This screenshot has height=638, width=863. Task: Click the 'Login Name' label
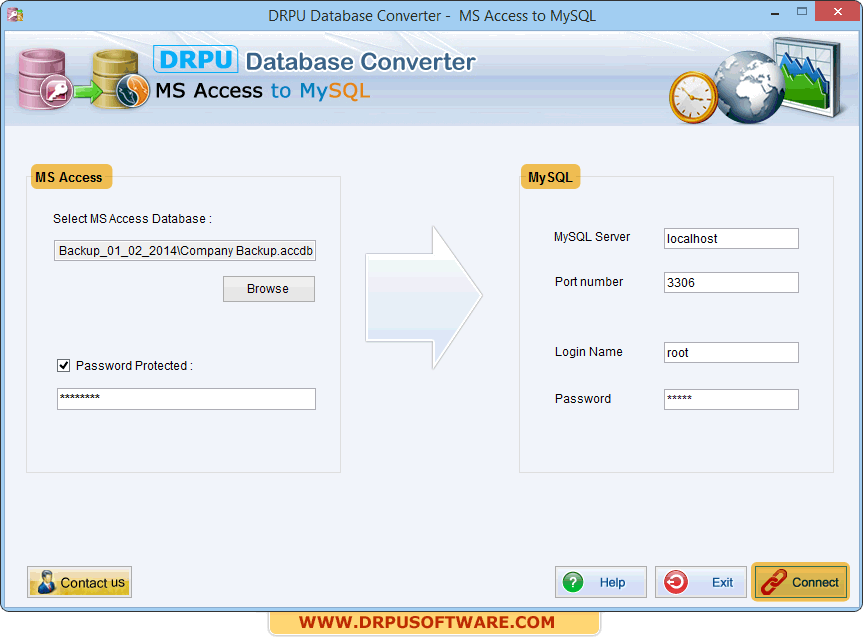(588, 351)
